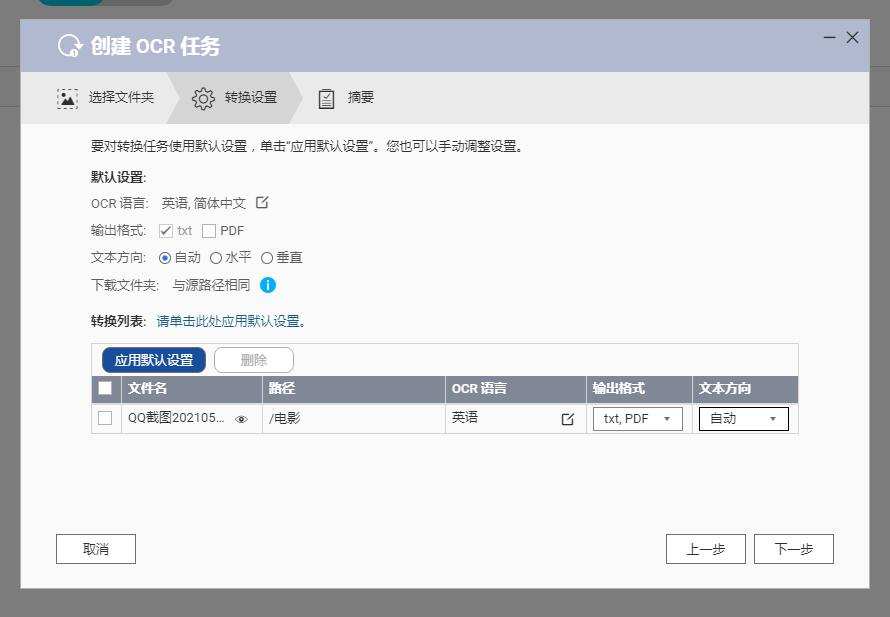This screenshot has width=890, height=617.
Task: Click the 取消 button
Action: coord(95,548)
